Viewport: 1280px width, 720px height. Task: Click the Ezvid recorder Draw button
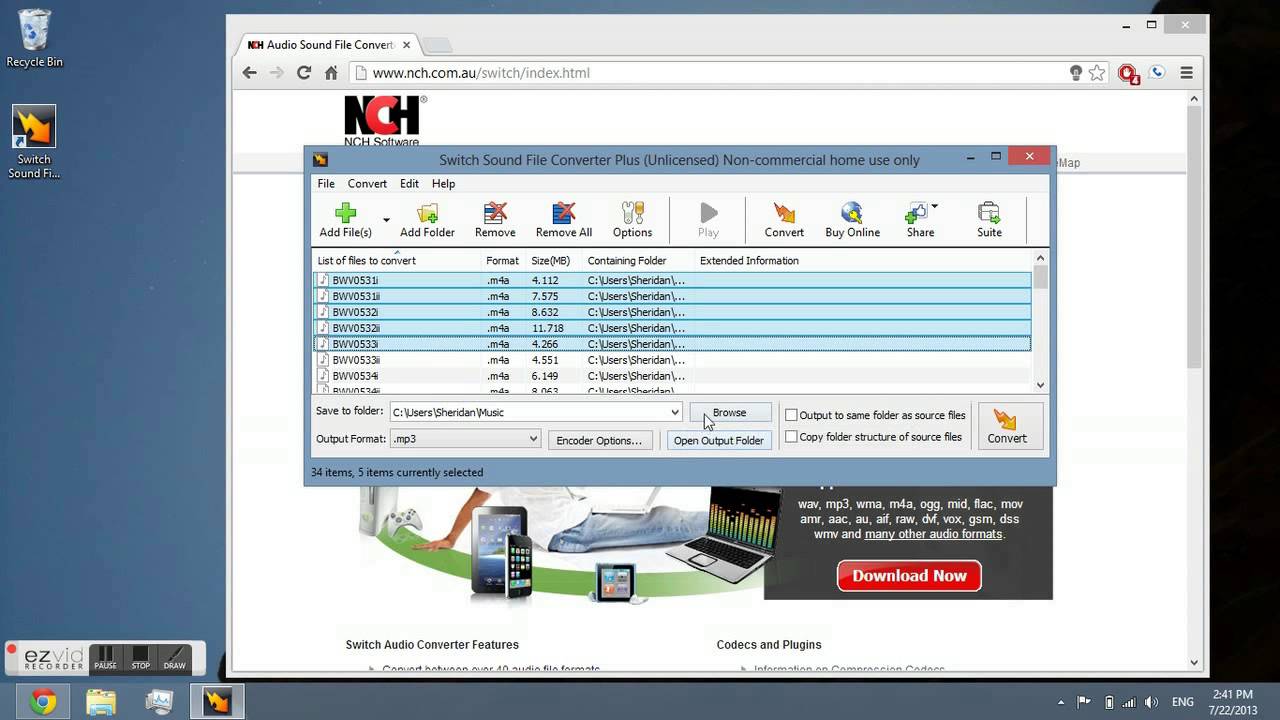174,658
